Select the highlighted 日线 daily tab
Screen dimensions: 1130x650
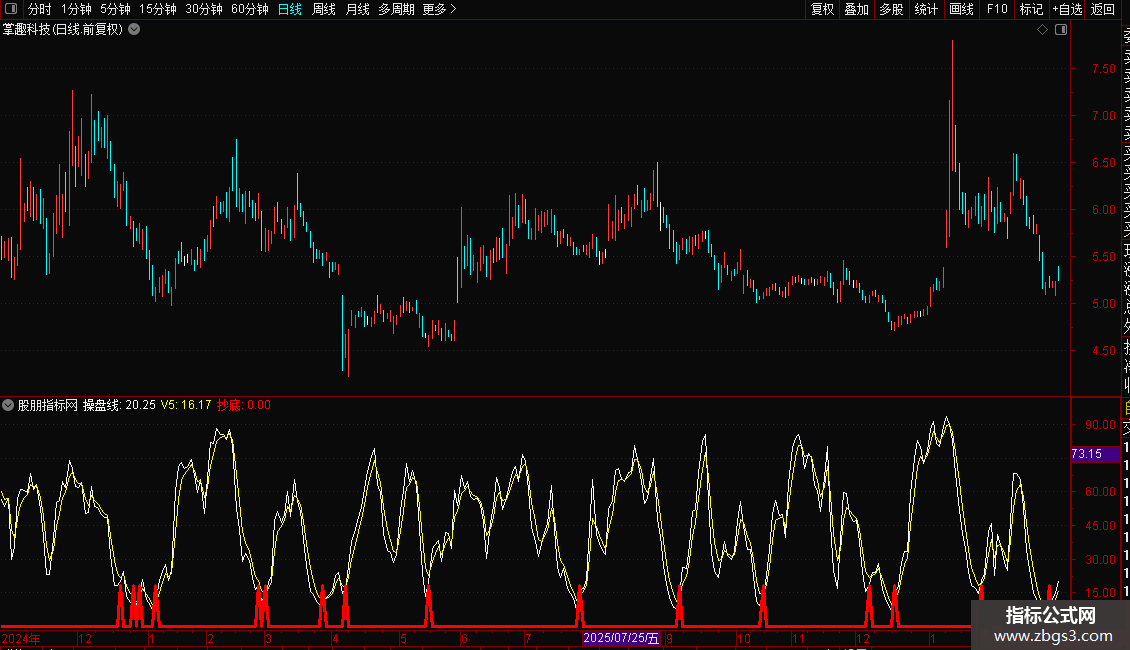pyautogui.click(x=290, y=9)
